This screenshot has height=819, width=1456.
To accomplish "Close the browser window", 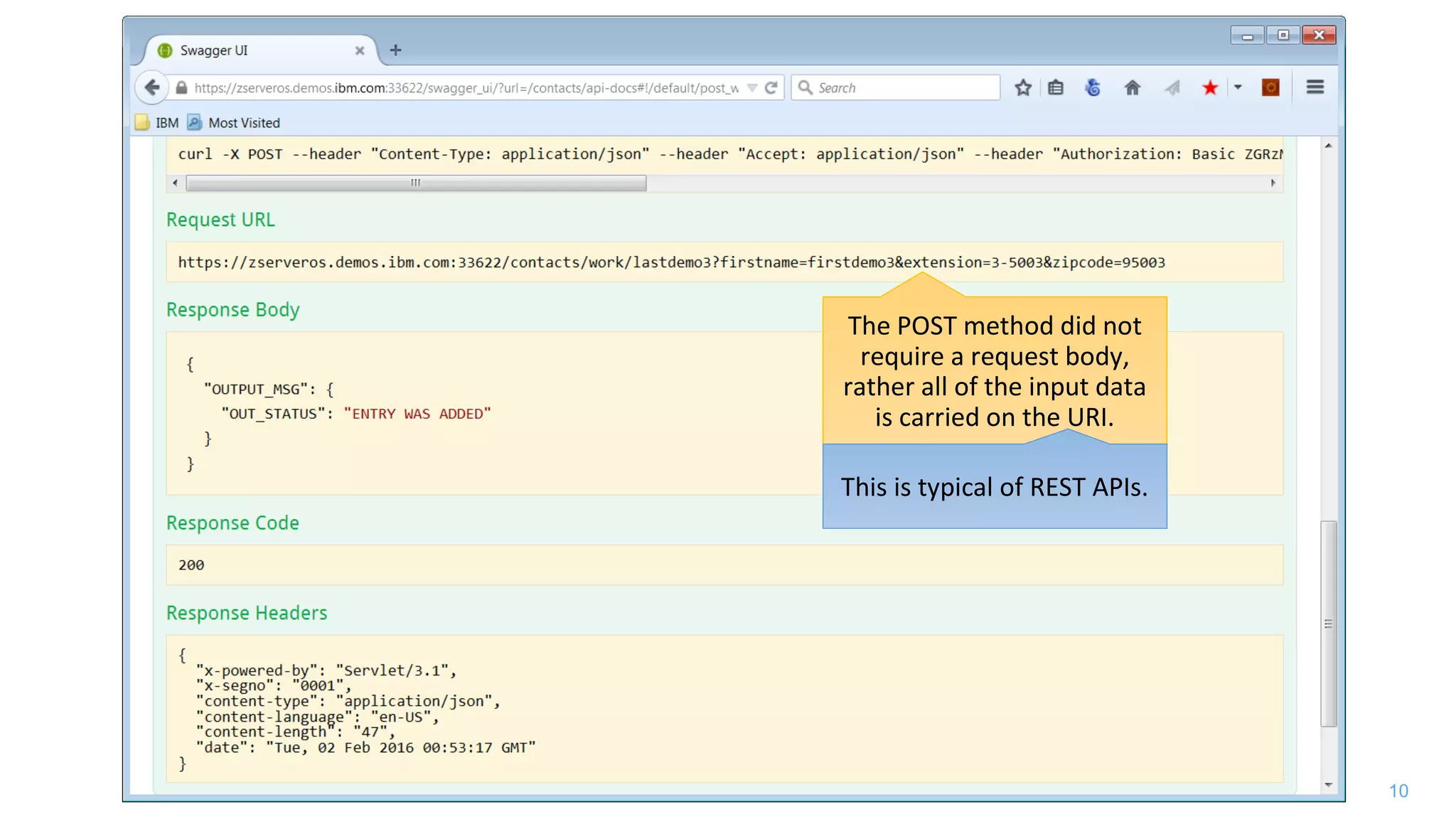I will point(1319,36).
